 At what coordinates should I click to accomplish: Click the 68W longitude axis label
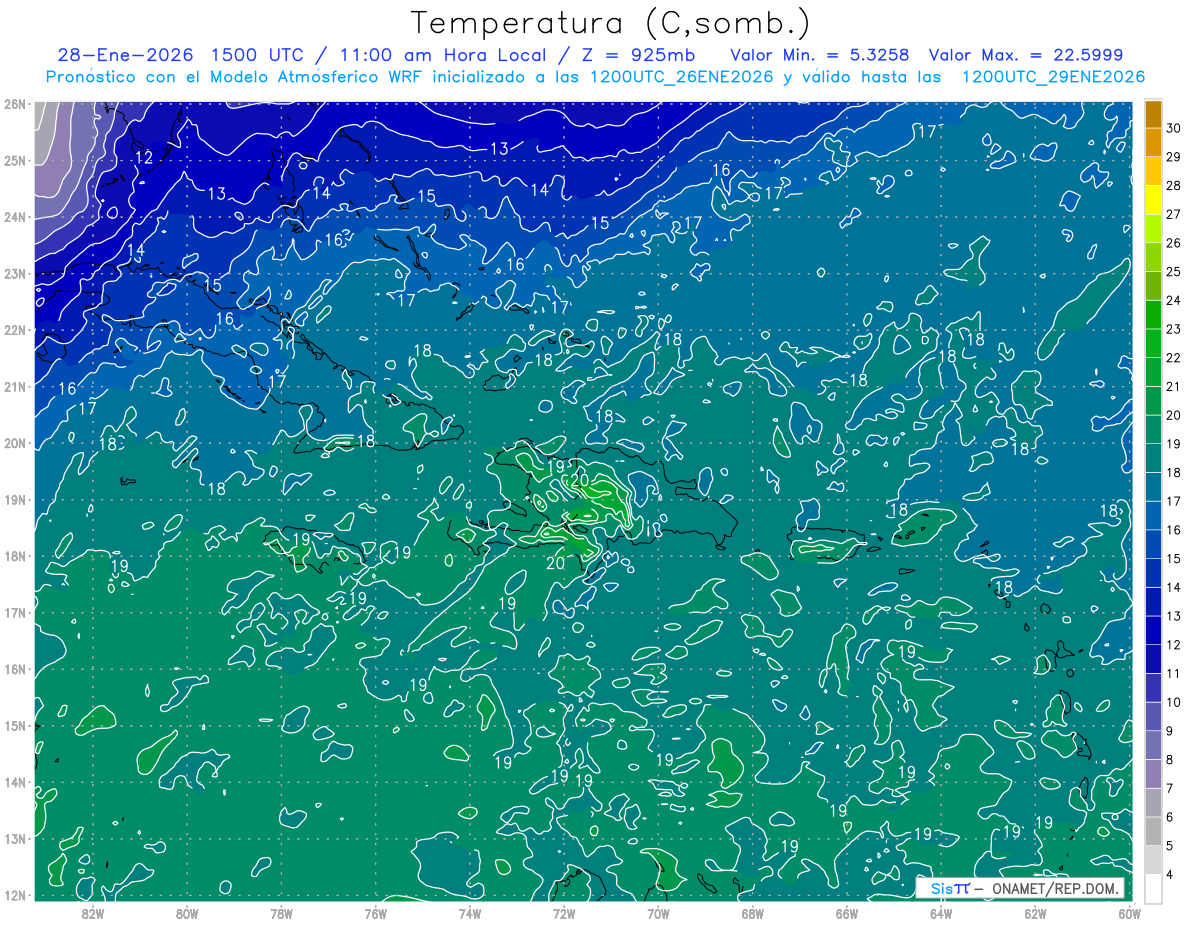coord(753,913)
